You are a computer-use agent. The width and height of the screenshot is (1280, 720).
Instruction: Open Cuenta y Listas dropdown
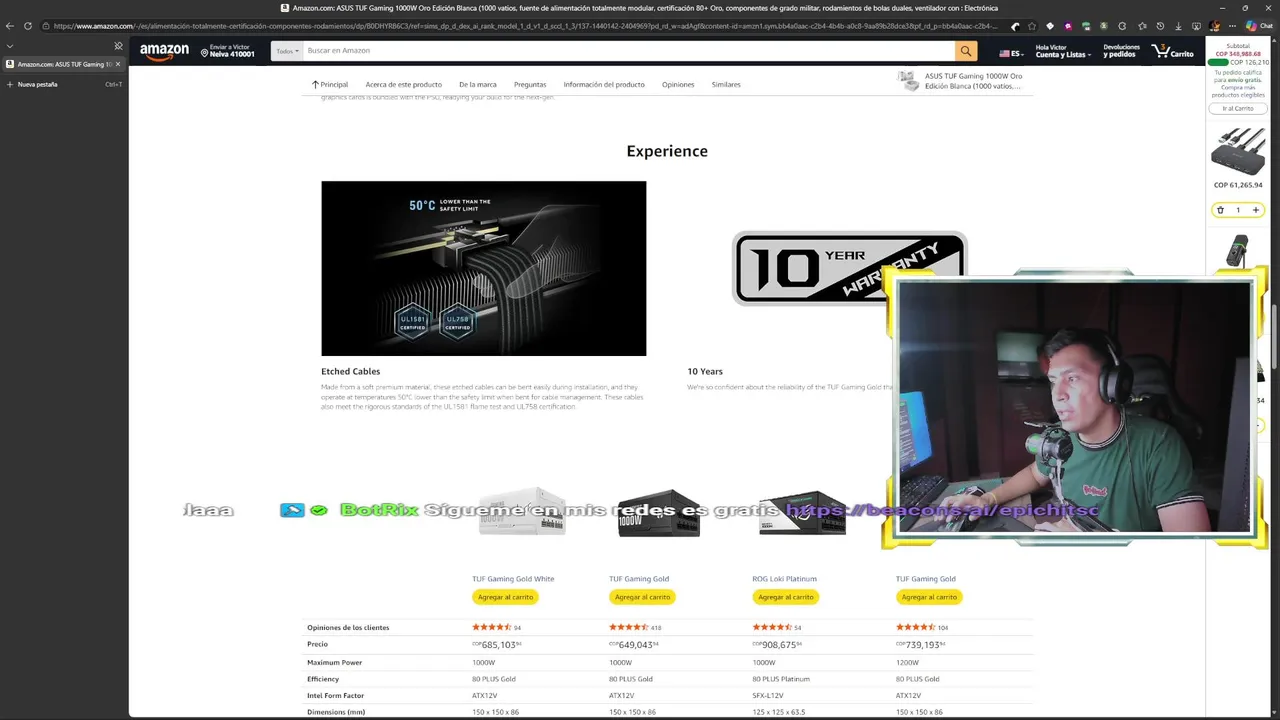1061,51
